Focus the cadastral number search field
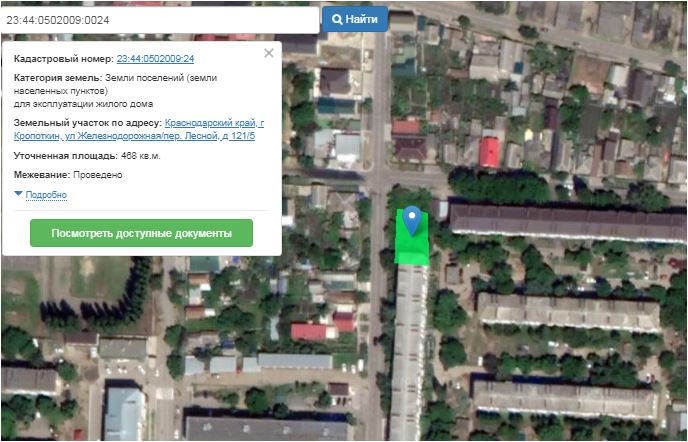Screen dimensions: 688x442 click(x=160, y=20)
